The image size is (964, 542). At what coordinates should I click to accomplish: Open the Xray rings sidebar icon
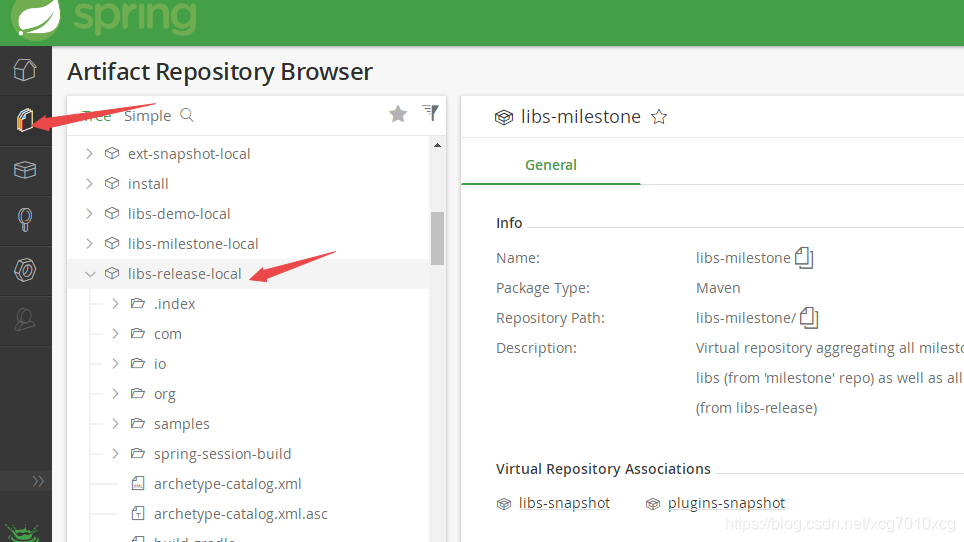coord(25,270)
